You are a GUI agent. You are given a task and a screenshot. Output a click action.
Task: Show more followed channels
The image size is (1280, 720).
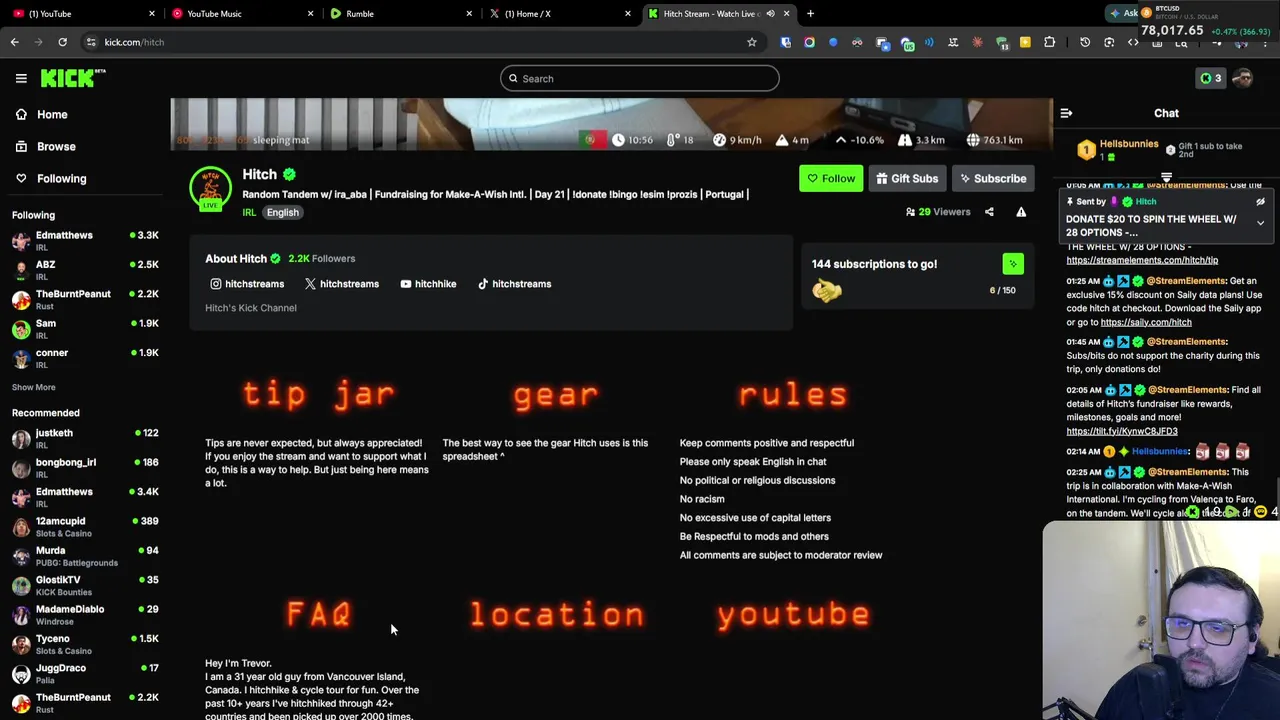coord(33,387)
